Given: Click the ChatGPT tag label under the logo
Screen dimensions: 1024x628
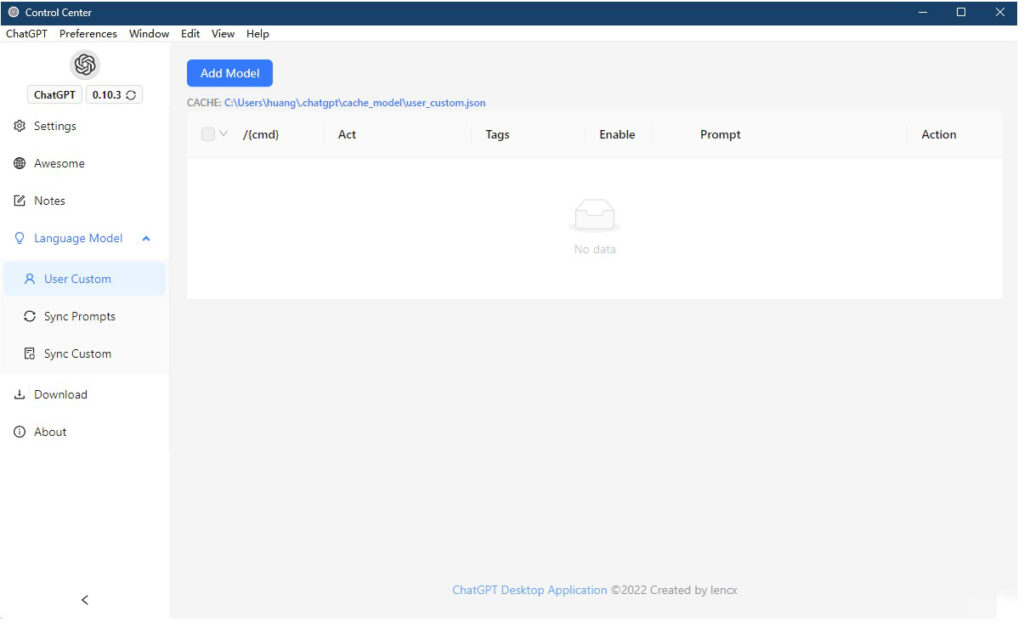Looking at the screenshot, I should tap(55, 95).
